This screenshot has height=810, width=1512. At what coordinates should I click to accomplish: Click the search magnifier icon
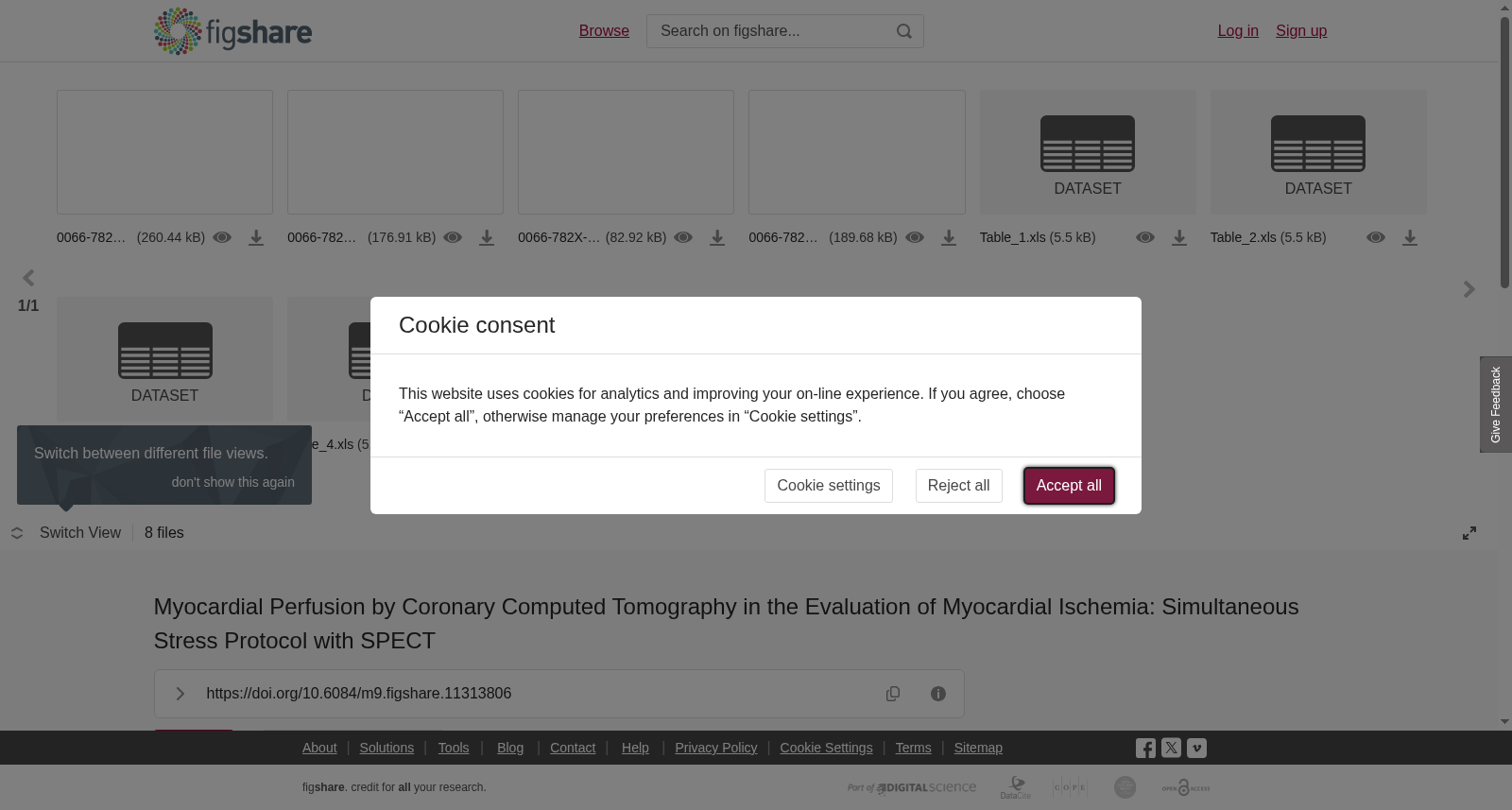coord(904,31)
